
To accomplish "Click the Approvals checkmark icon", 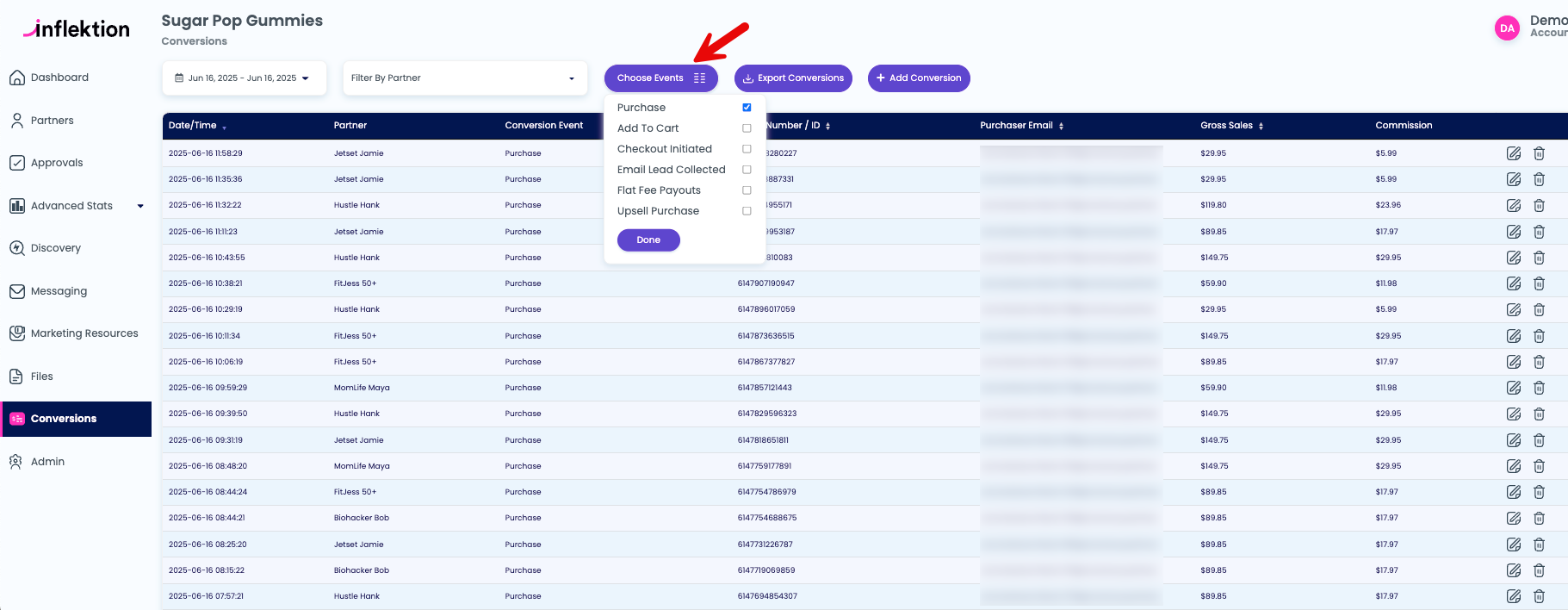I will pyautogui.click(x=17, y=163).
